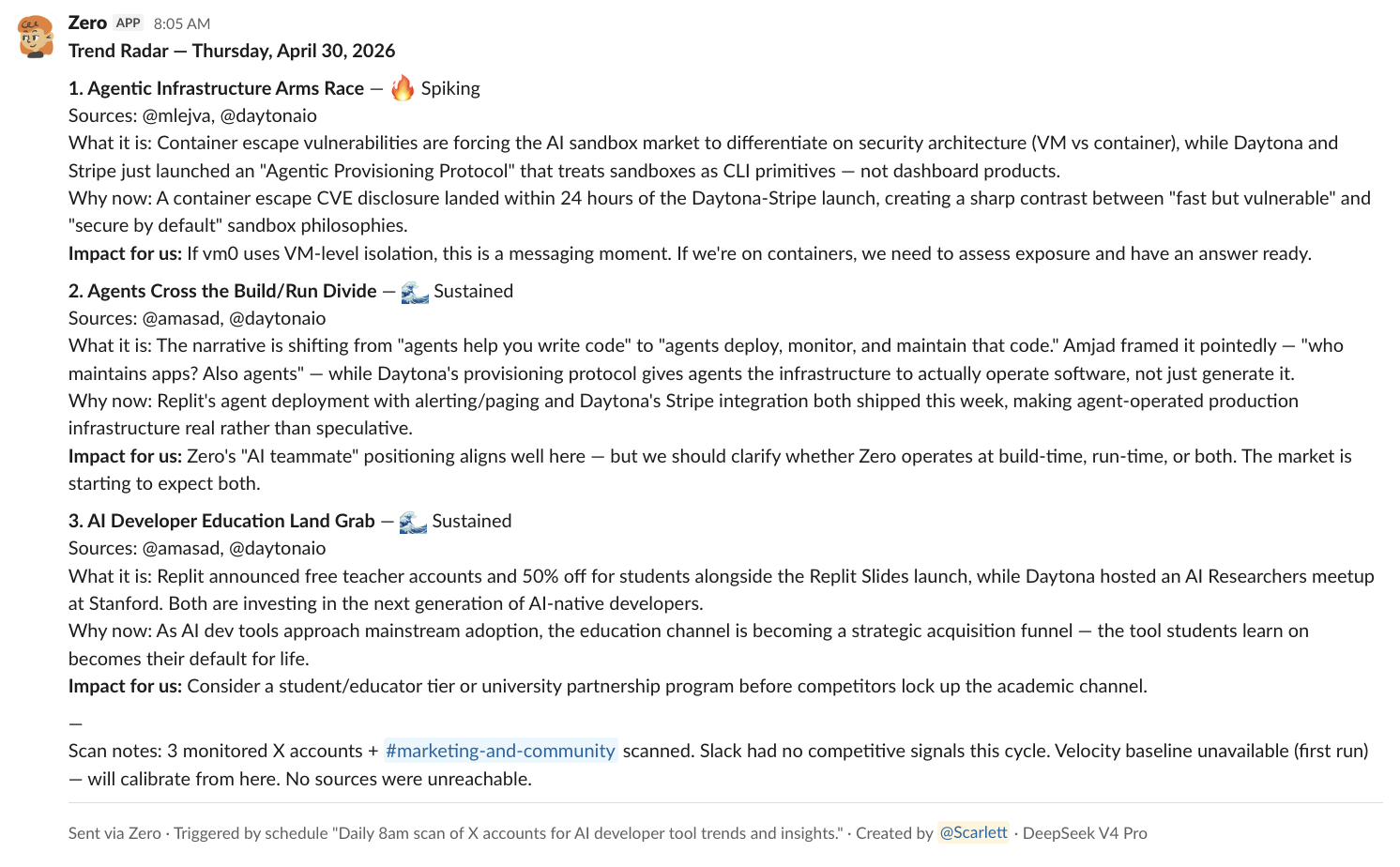Image resolution: width=1400 pixels, height=867 pixels.
Task: Click the DeepSeek V4 Pro label
Action: 1085,833
